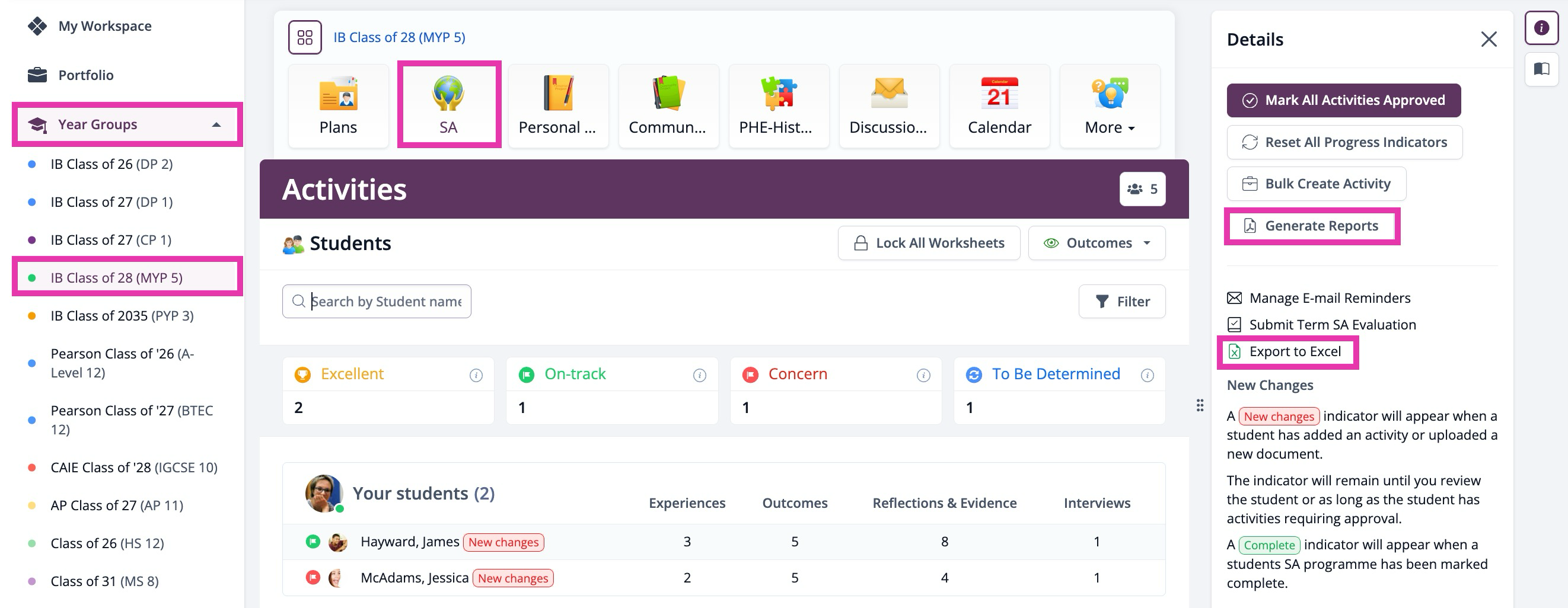This screenshot has width=1568, height=608.
Task: Open Portfolio from the sidebar
Action: [86, 75]
